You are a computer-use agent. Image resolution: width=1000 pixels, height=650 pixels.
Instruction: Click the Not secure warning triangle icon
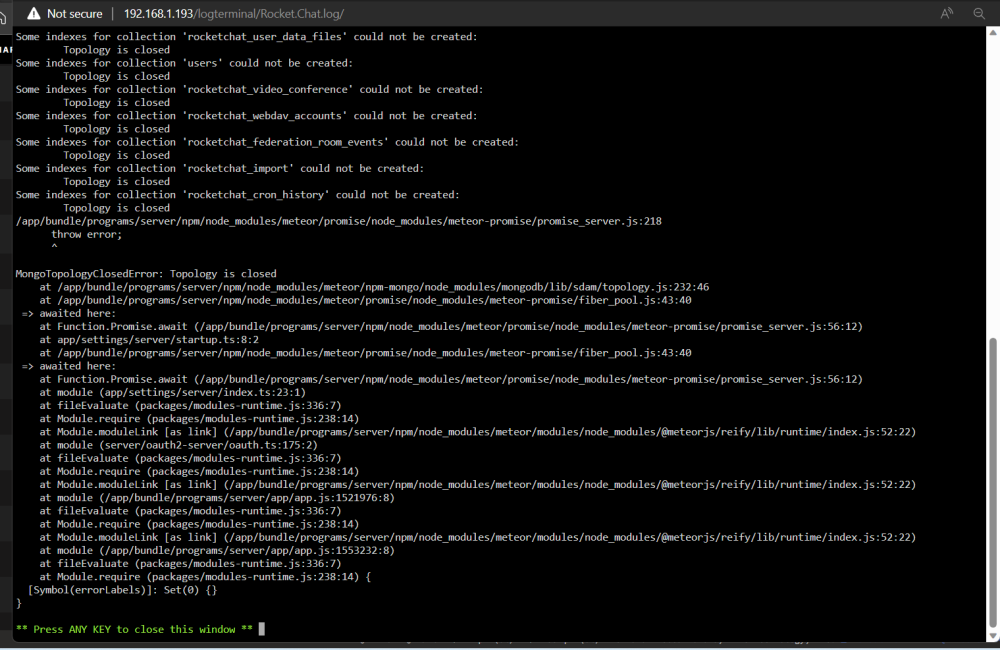pos(34,13)
